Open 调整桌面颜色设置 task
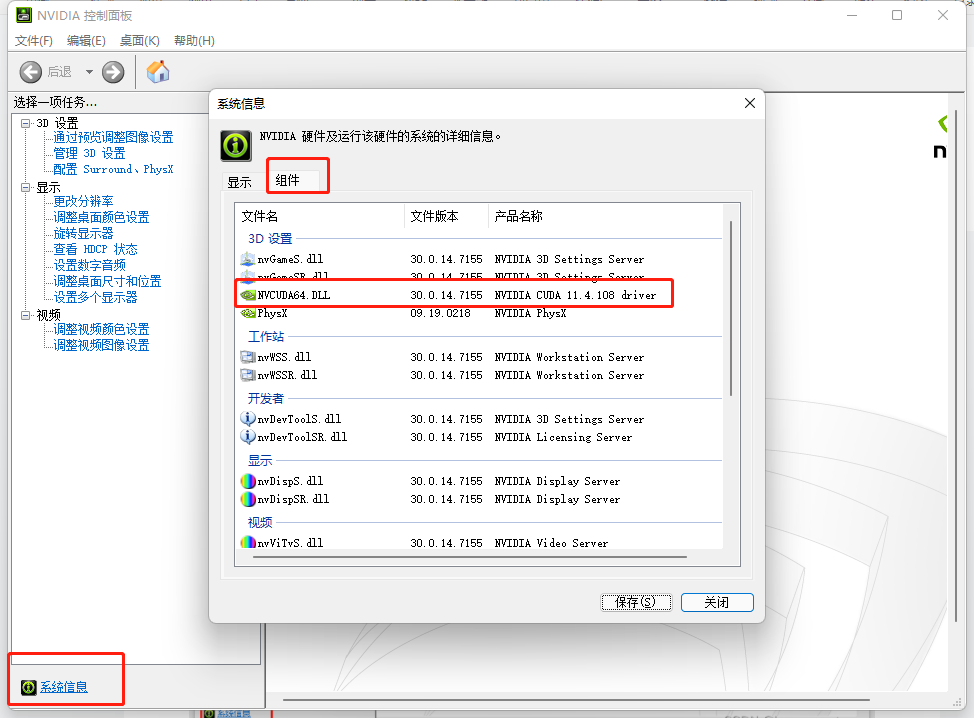The image size is (974, 718). pos(101,217)
